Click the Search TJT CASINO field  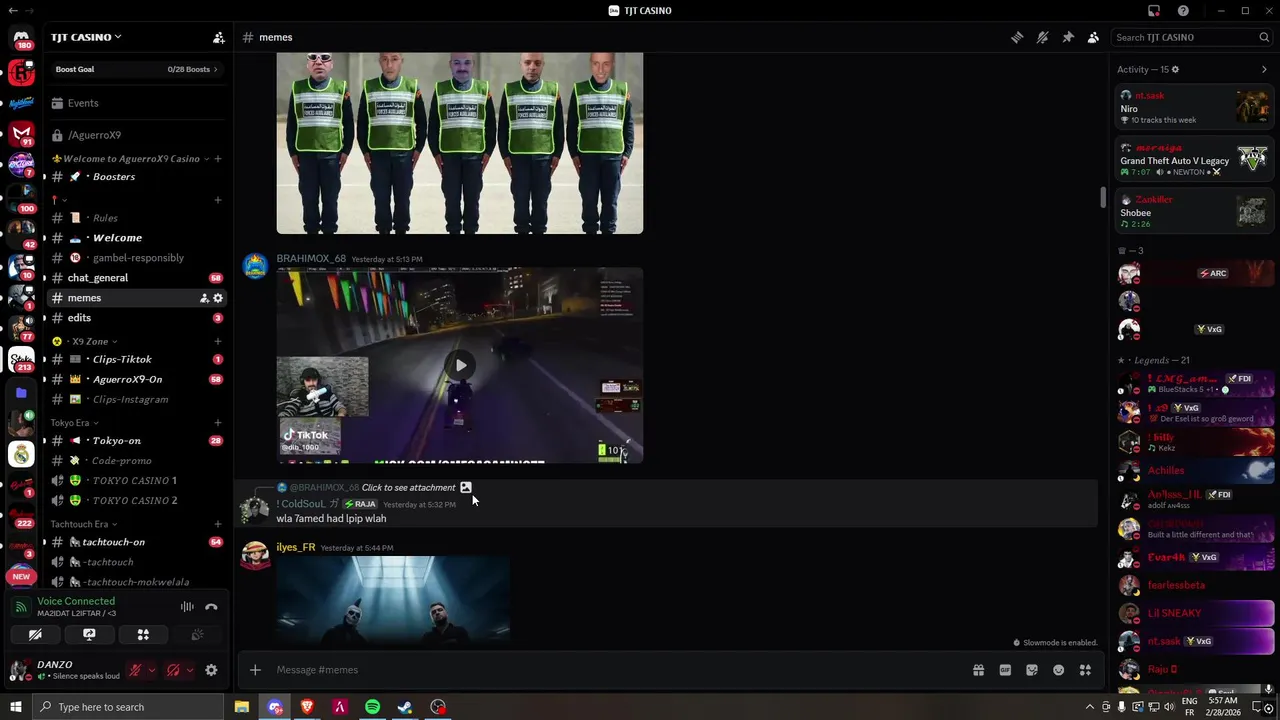[x=1192, y=37]
